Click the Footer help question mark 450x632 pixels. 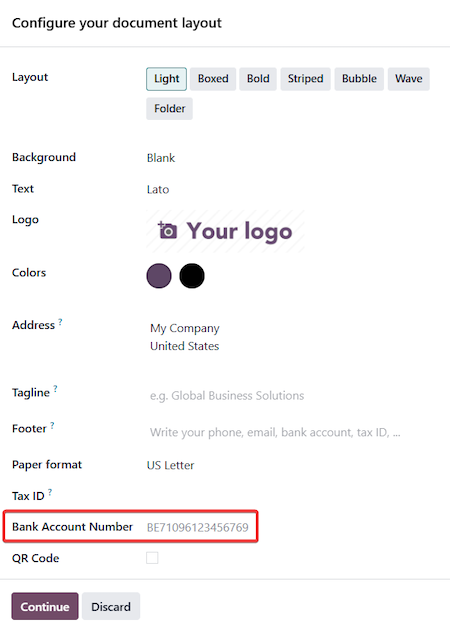pos(52,425)
